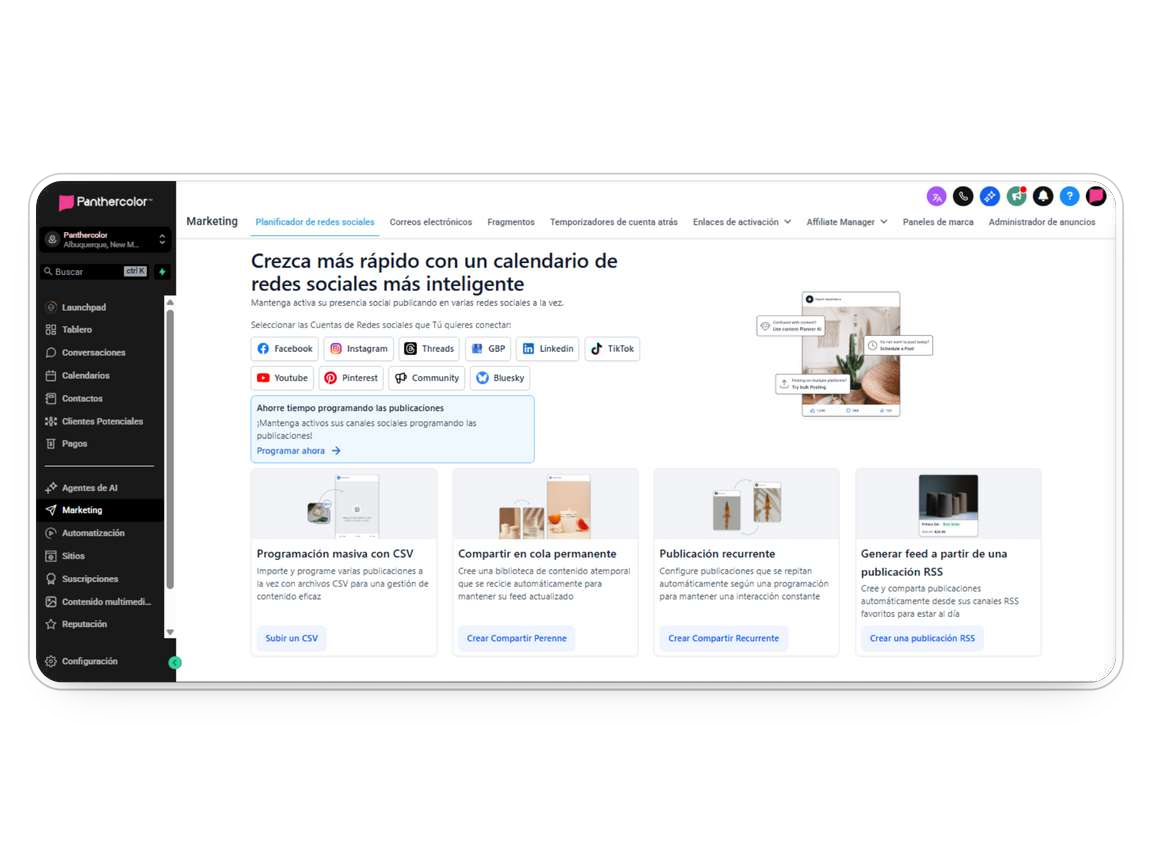
Task: Connect a Threads account
Action: pos(430,349)
